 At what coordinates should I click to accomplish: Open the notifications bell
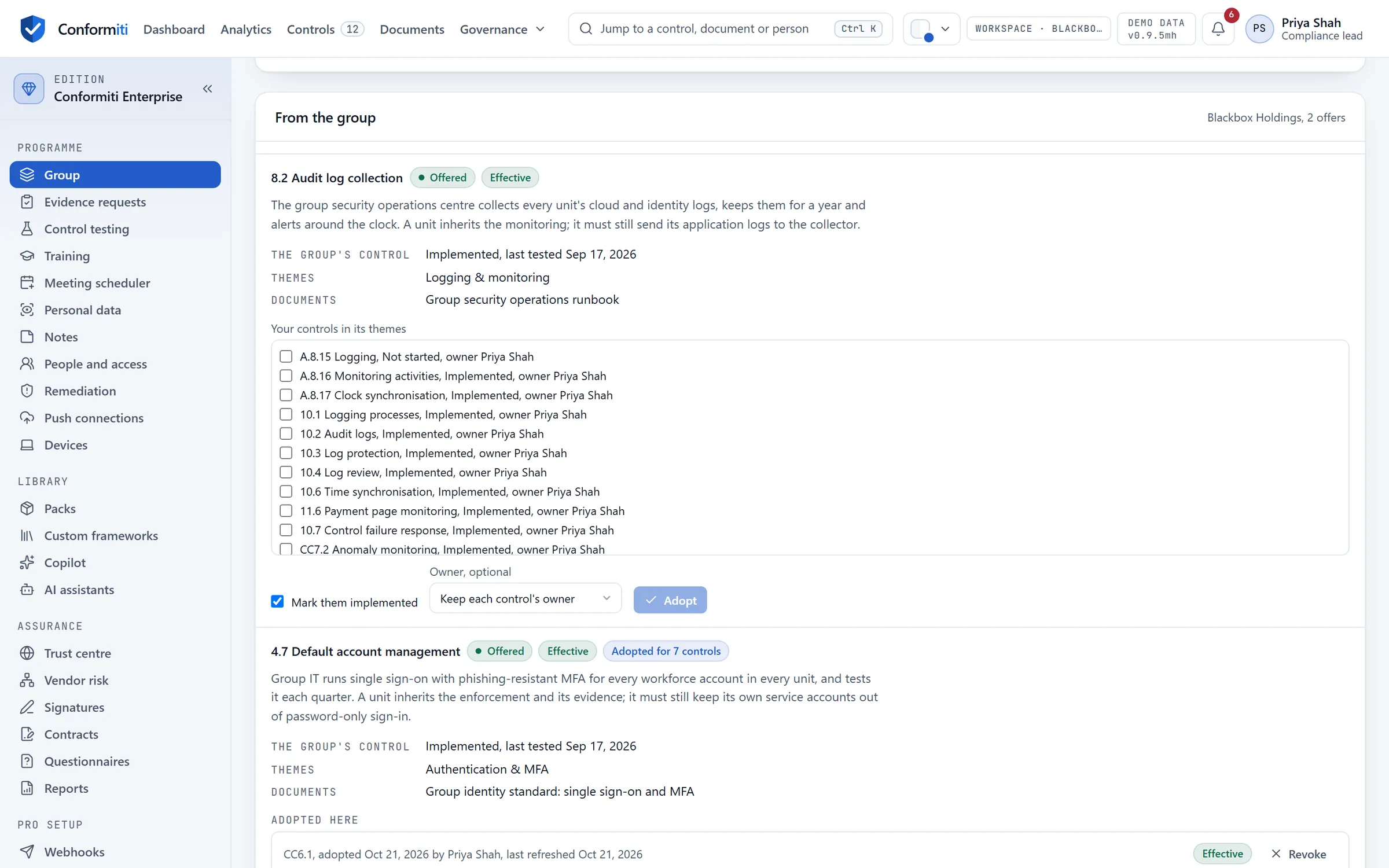click(1218, 28)
